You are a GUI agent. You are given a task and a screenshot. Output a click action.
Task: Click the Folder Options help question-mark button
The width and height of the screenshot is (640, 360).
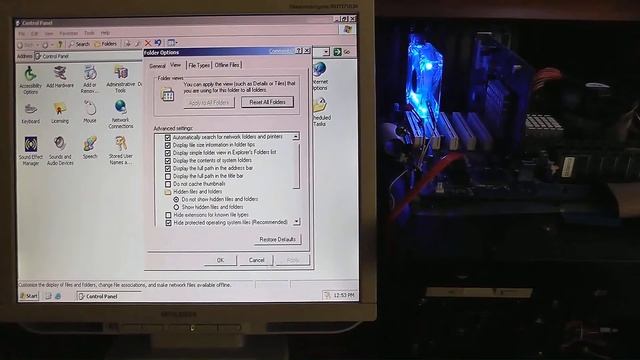point(298,51)
